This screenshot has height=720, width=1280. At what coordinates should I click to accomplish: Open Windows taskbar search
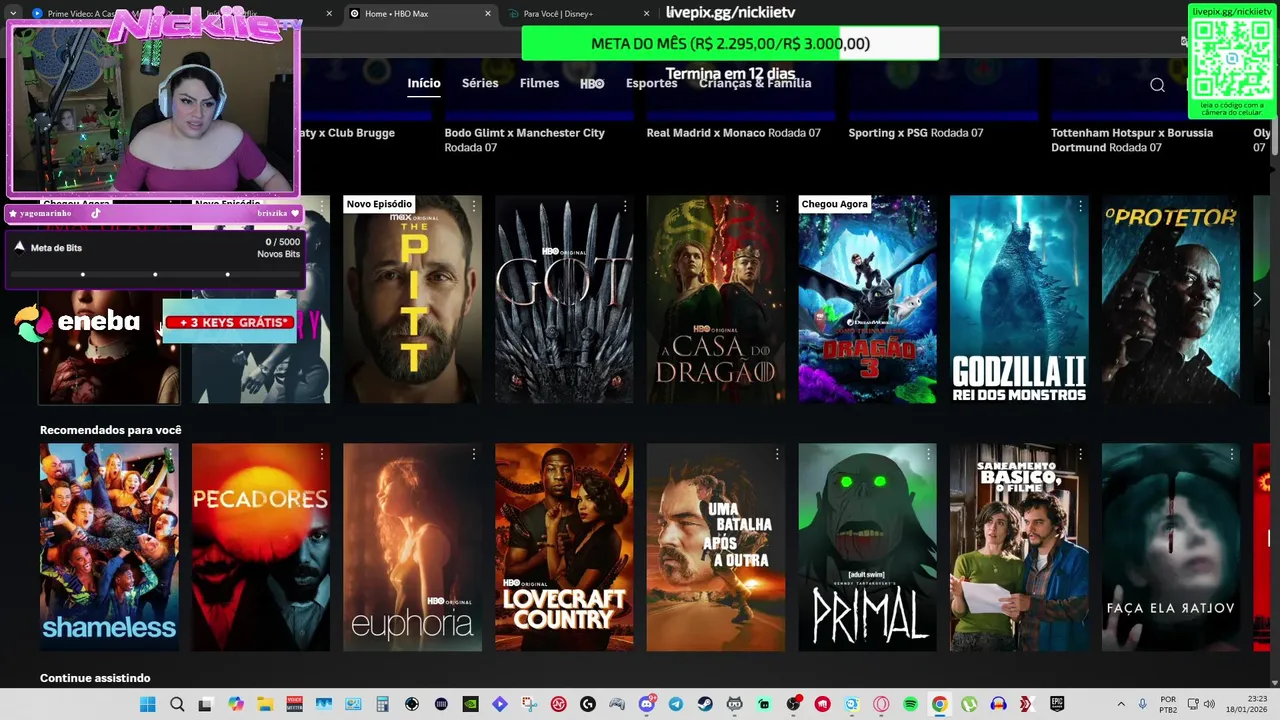177,704
